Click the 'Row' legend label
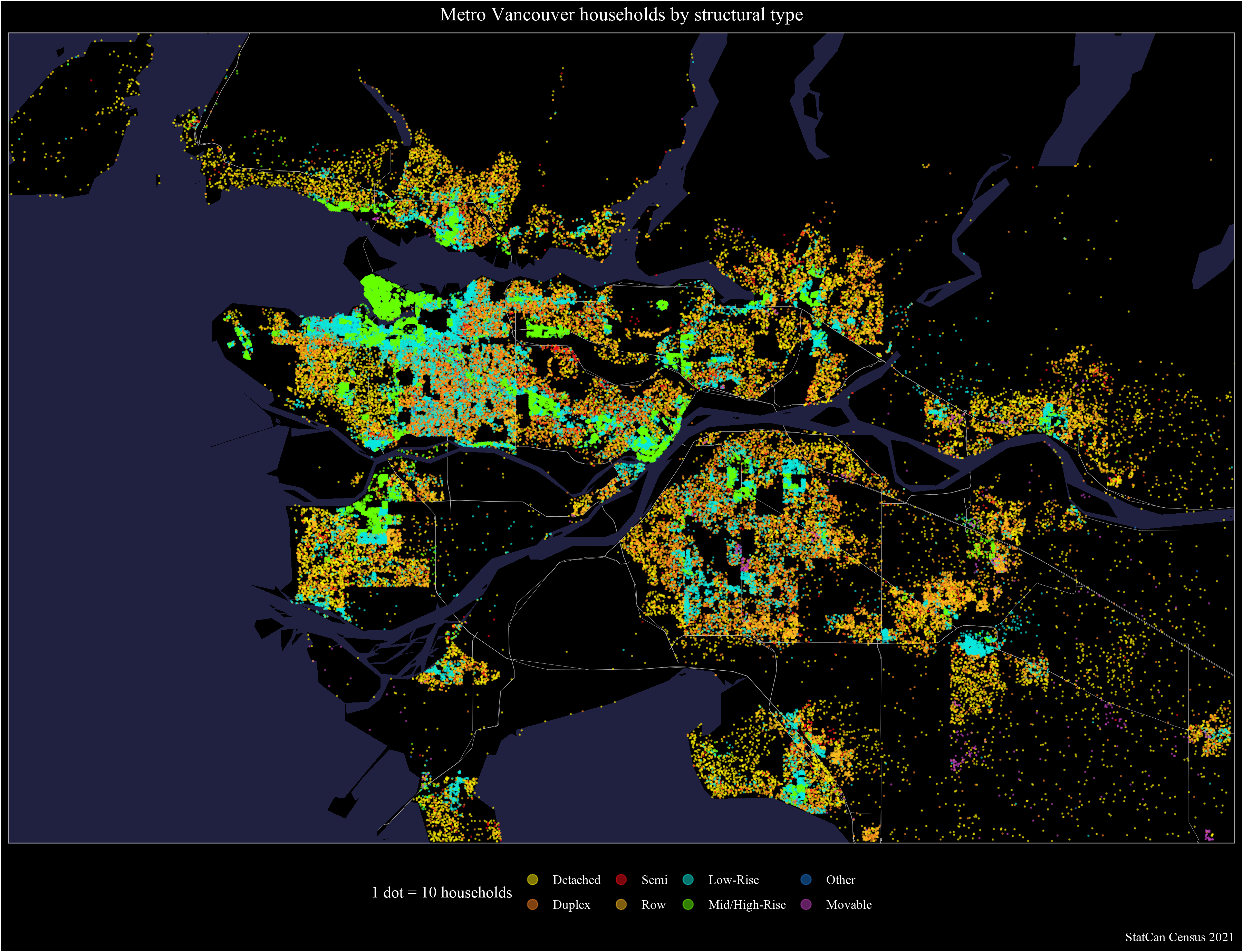This screenshot has height=952, width=1243. [654, 905]
